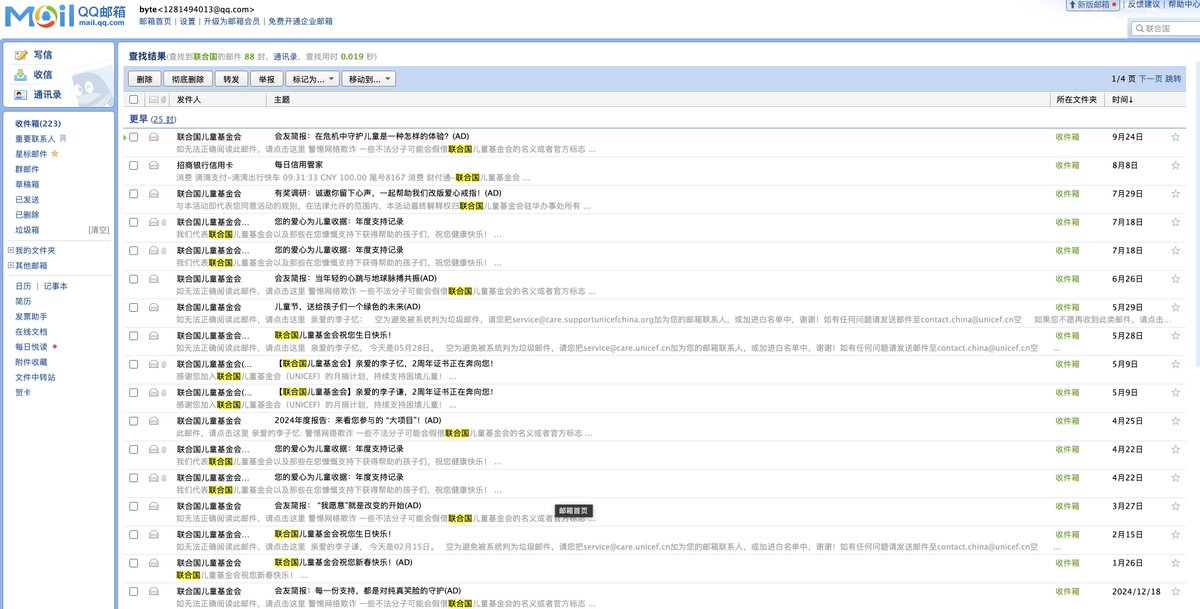
Task: Expand the 其他邮箱 tree node
Action: click(x=11, y=266)
